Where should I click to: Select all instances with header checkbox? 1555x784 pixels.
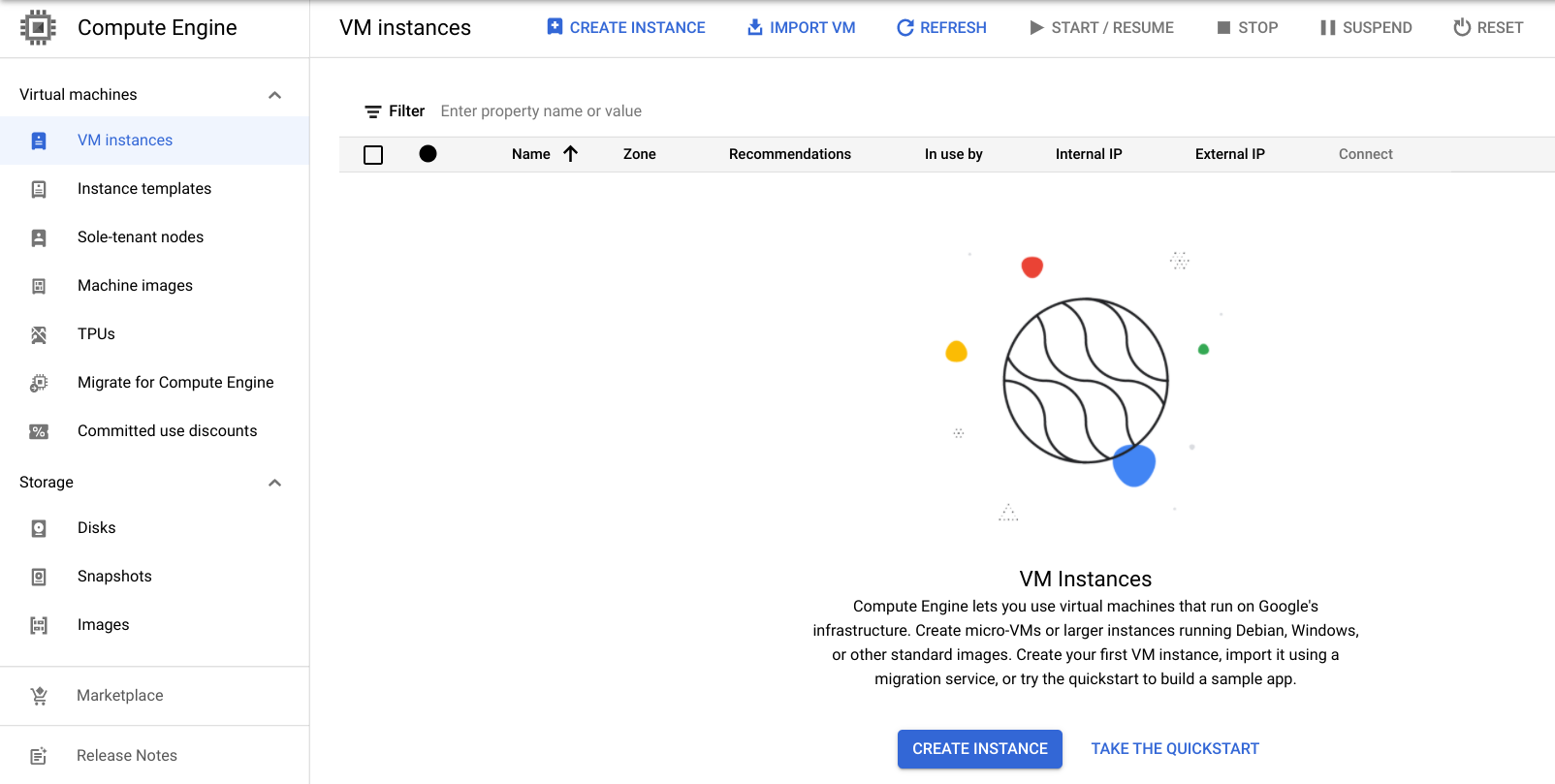[373, 155]
